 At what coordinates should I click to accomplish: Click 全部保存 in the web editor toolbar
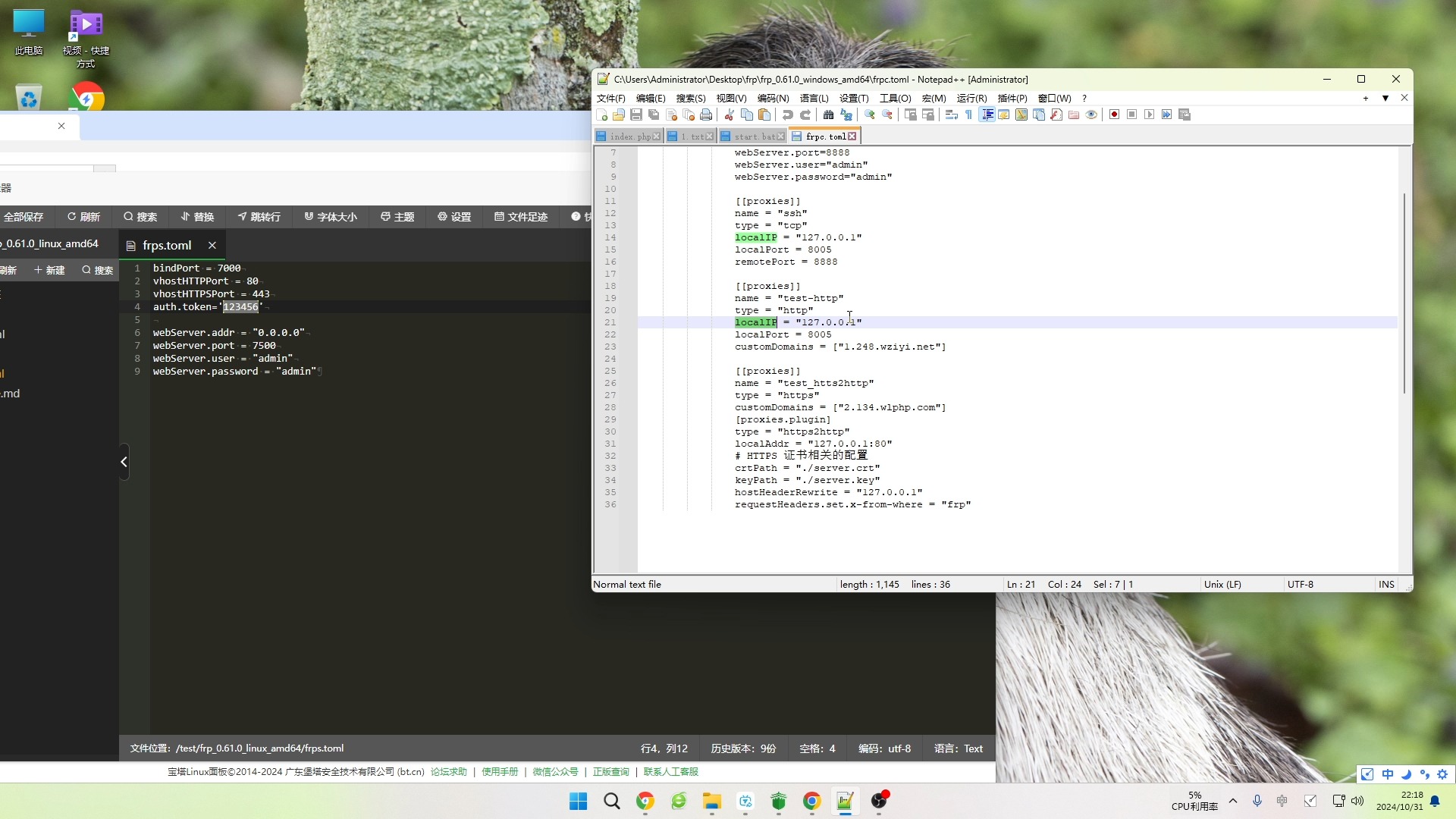(x=23, y=217)
